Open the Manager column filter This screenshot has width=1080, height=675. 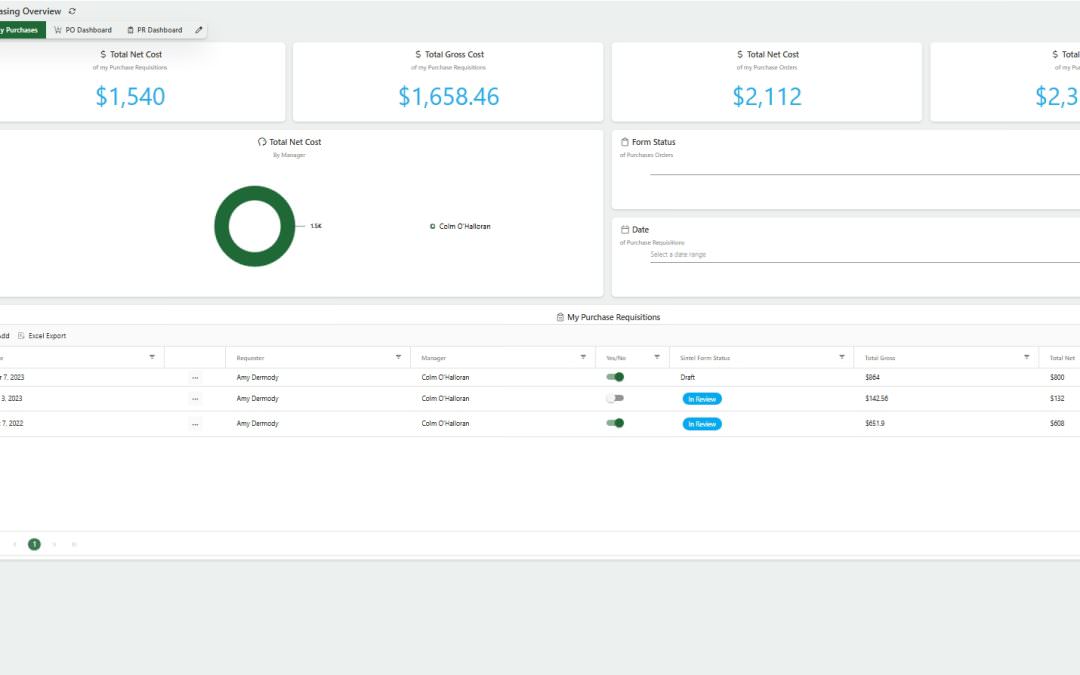[583, 357]
